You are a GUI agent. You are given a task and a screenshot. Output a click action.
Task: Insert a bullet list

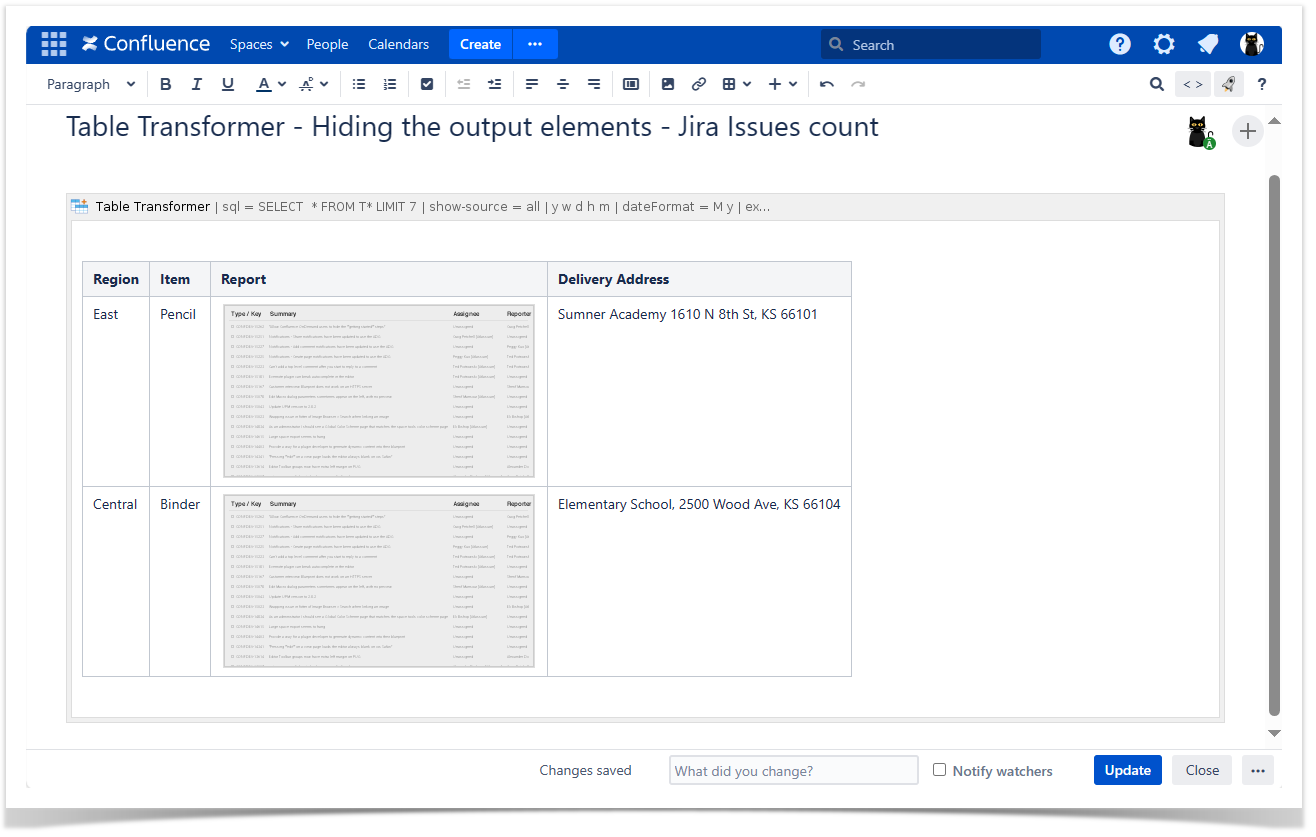(x=359, y=85)
